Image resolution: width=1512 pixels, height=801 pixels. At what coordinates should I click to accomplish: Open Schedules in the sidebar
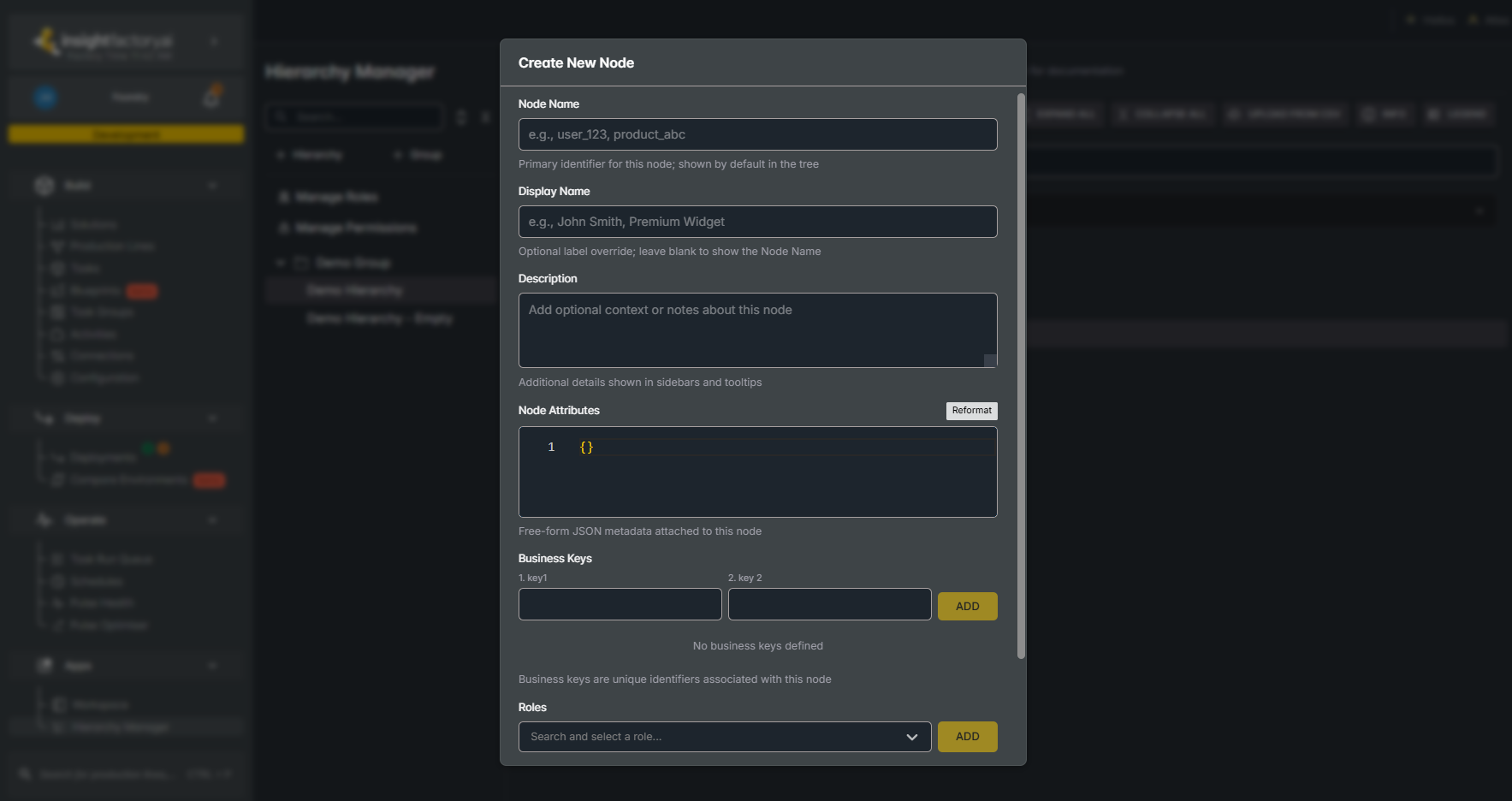pyautogui.click(x=87, y=582)
